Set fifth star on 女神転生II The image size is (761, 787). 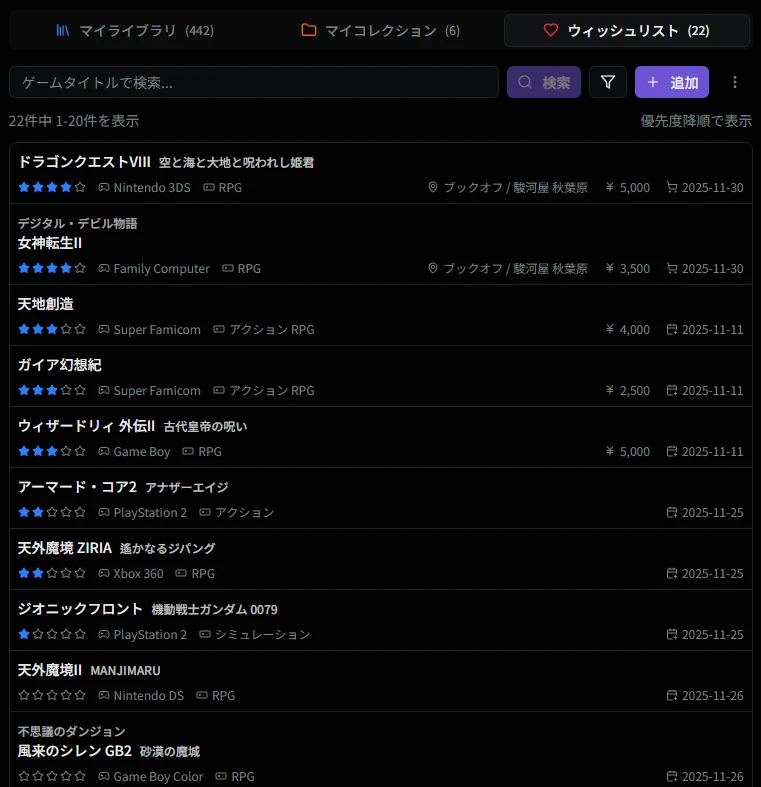[80, 268]
